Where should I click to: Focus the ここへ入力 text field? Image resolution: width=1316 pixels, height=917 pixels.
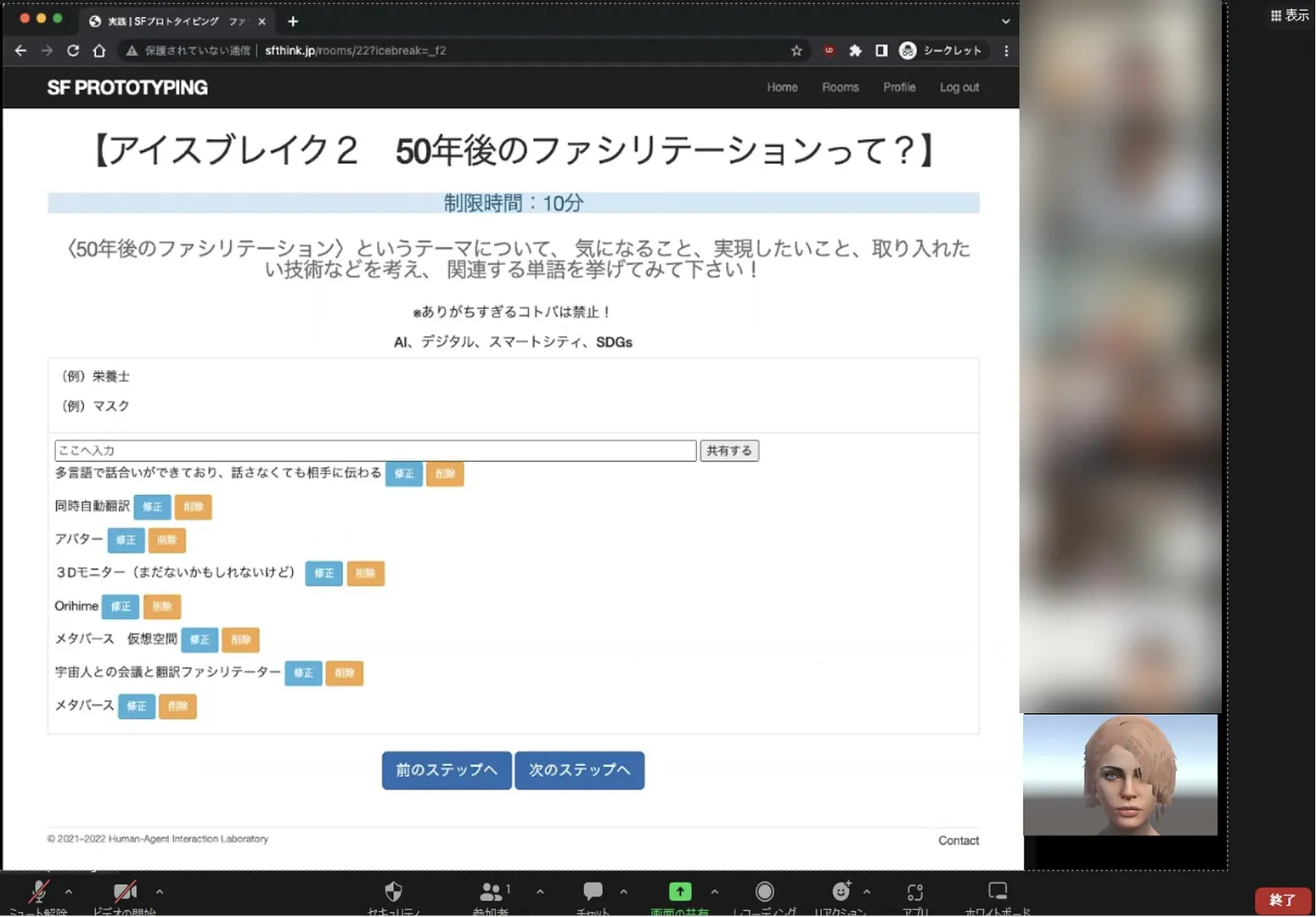[375, 451]
